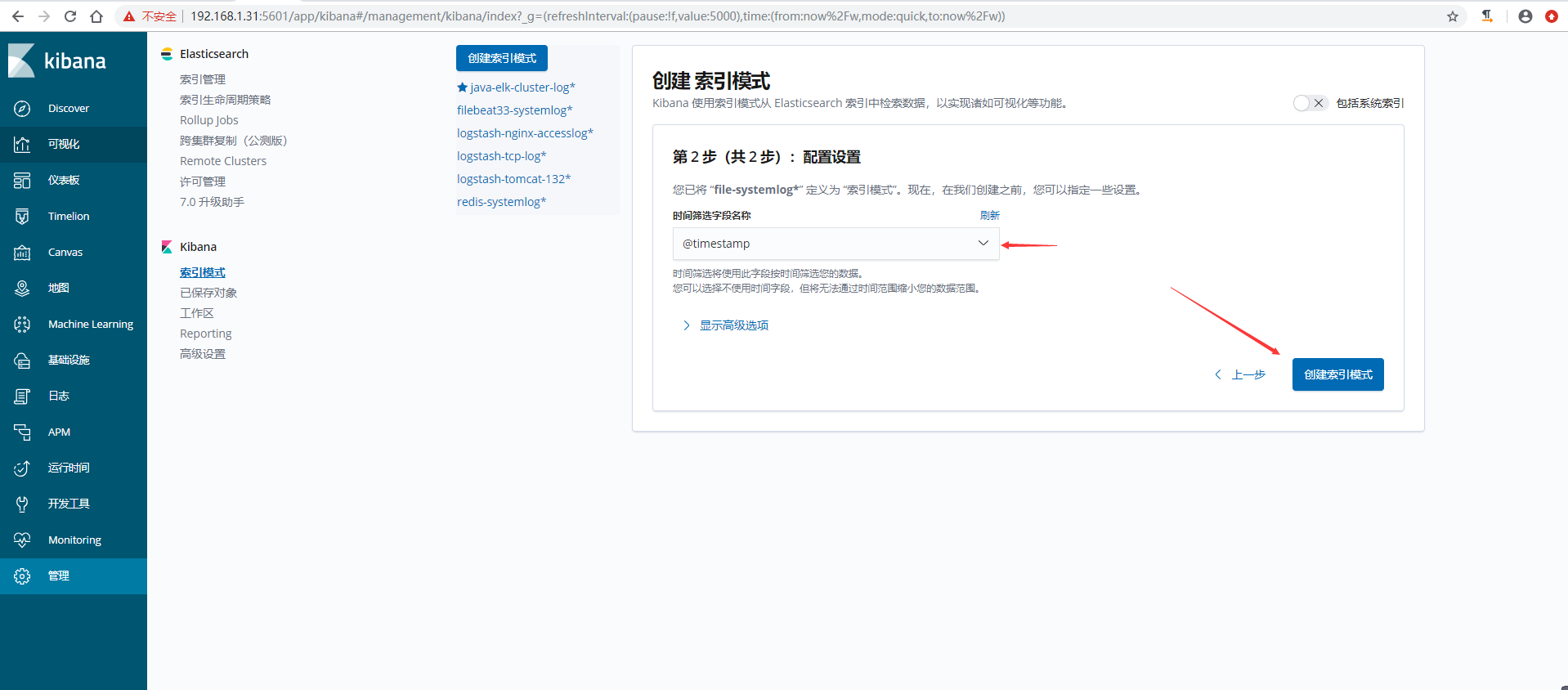The height and width of the screenshot is (690, 1568).
Task: Open logstash-tomcat-132* index pattern
Action: 514,179
